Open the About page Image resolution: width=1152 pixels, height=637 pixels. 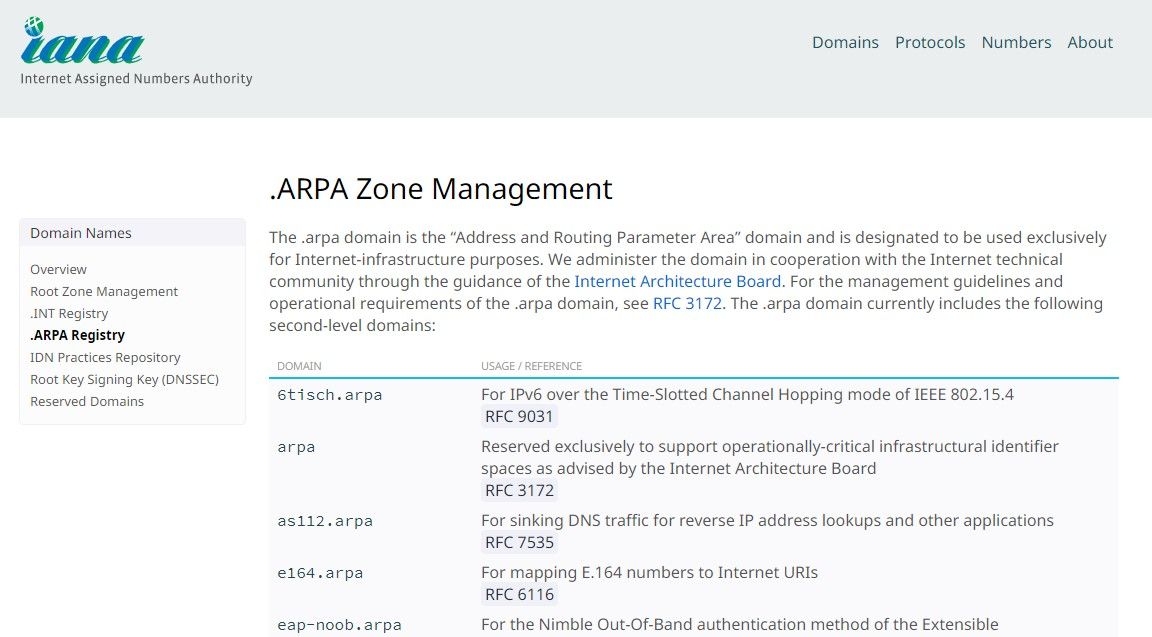pyautogui.click(x=1090, y=42)
